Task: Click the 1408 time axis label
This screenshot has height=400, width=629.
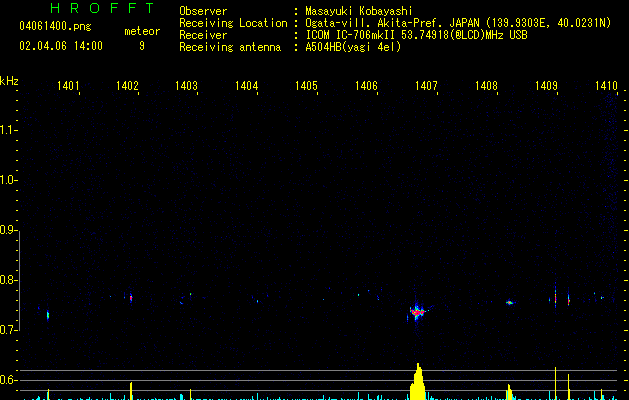Action: coord(486,85)
